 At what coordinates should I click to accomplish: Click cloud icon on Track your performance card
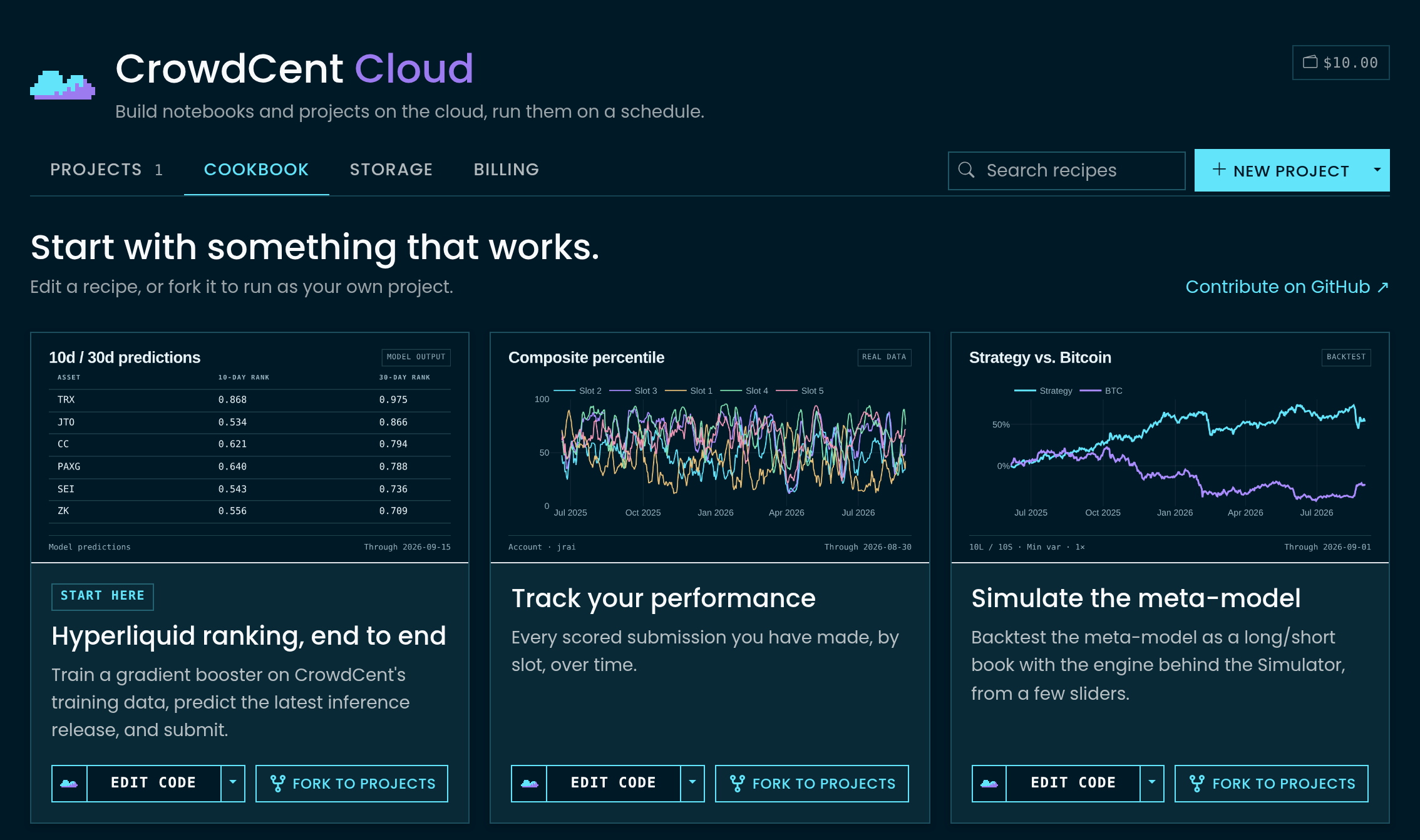(529, 784)
